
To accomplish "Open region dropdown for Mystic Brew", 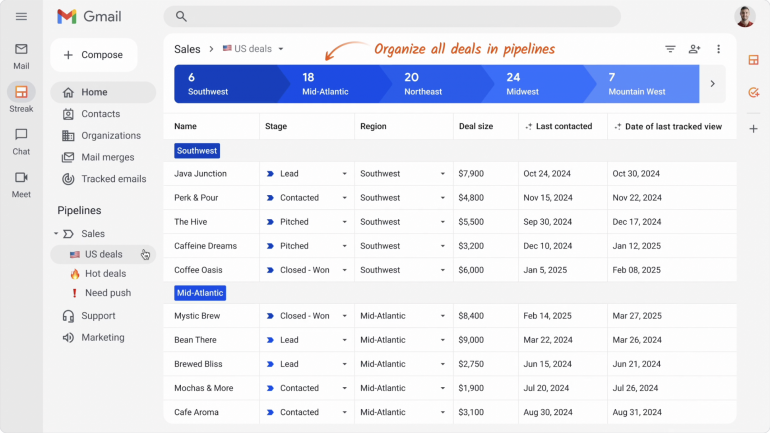I will 442,316.
